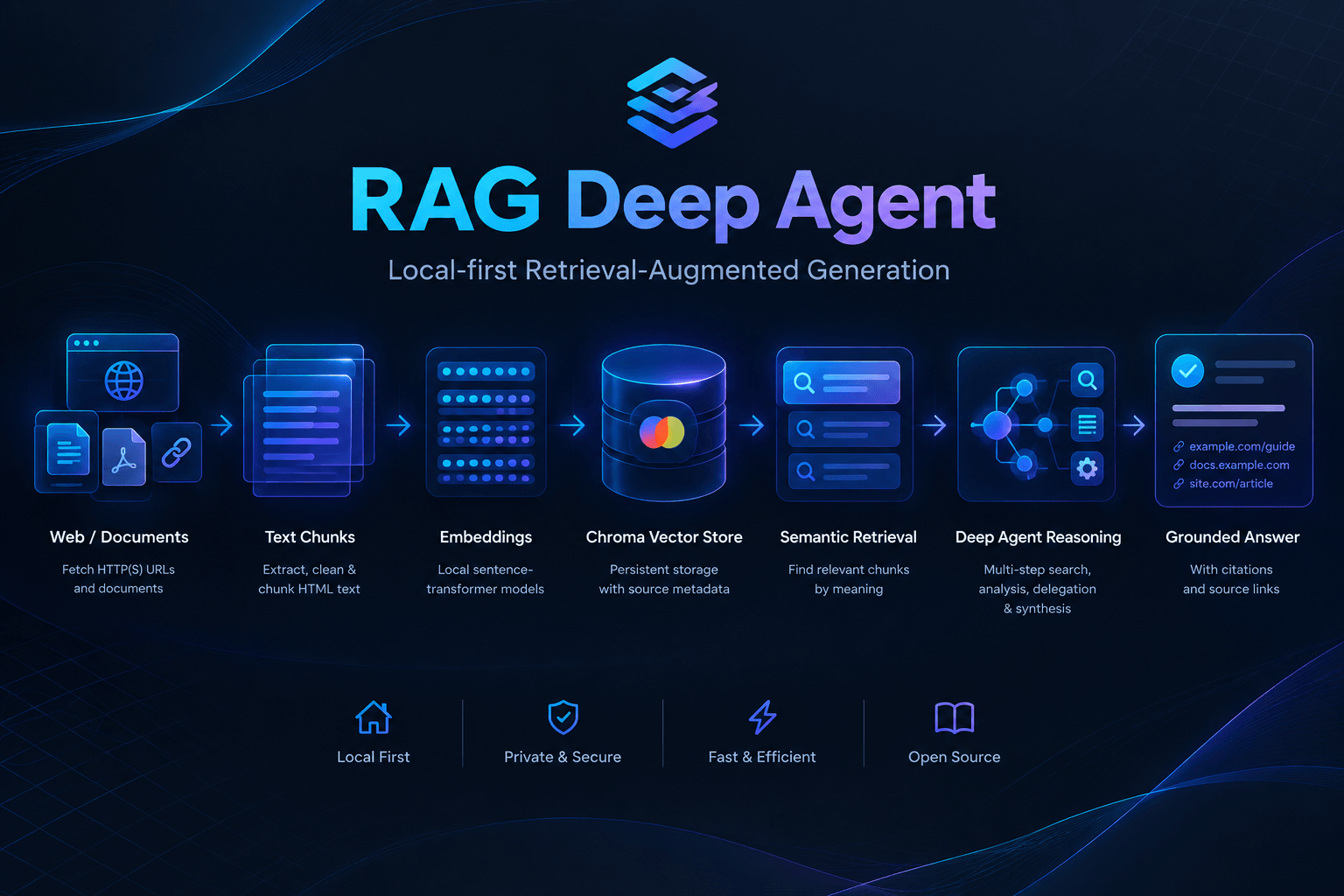Select the "Chroma Vector Store" label
This screenshot has height=896, width=1344.
pos(664,537)
